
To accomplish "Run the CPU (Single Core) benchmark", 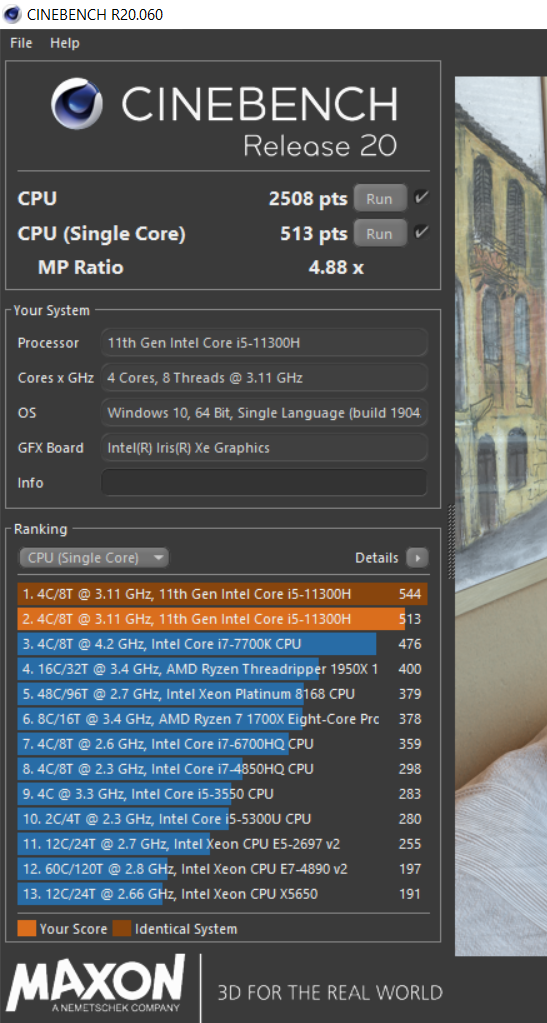I will (380, 233).
